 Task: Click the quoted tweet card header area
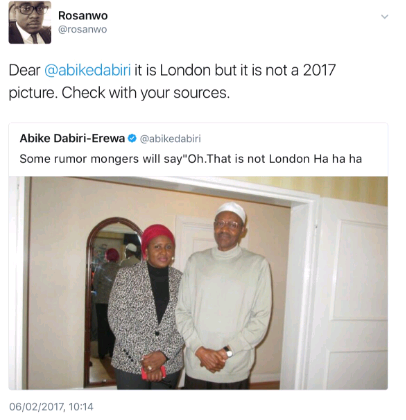[198, 149]
